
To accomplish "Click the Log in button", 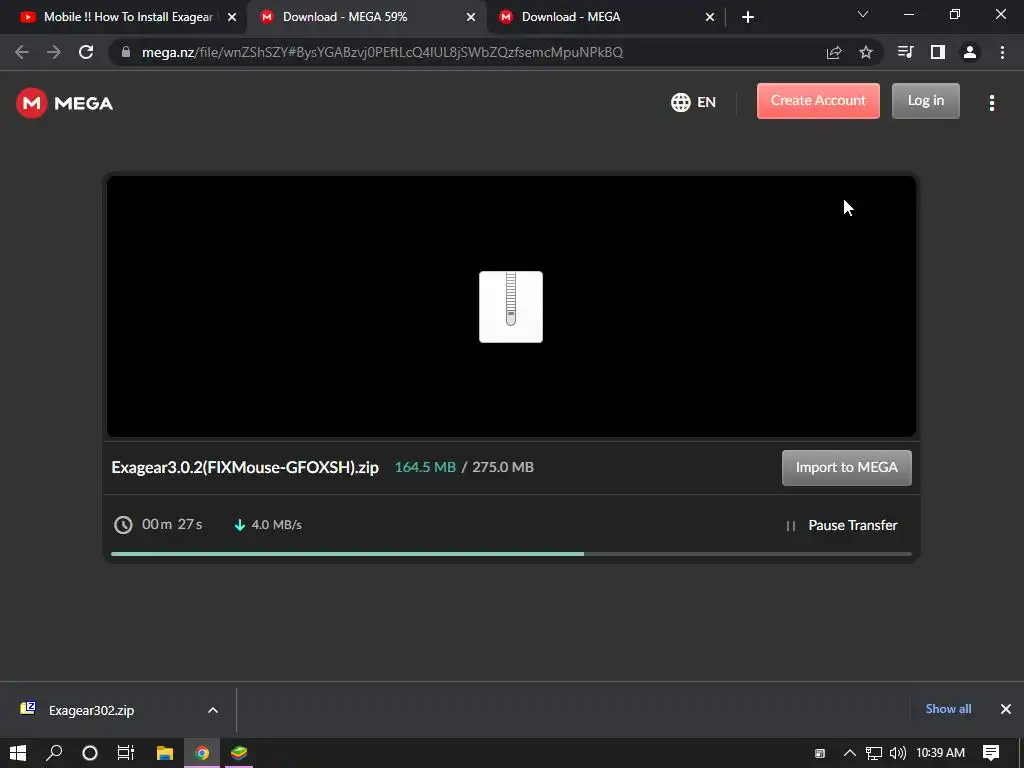I will coord(925,101).
